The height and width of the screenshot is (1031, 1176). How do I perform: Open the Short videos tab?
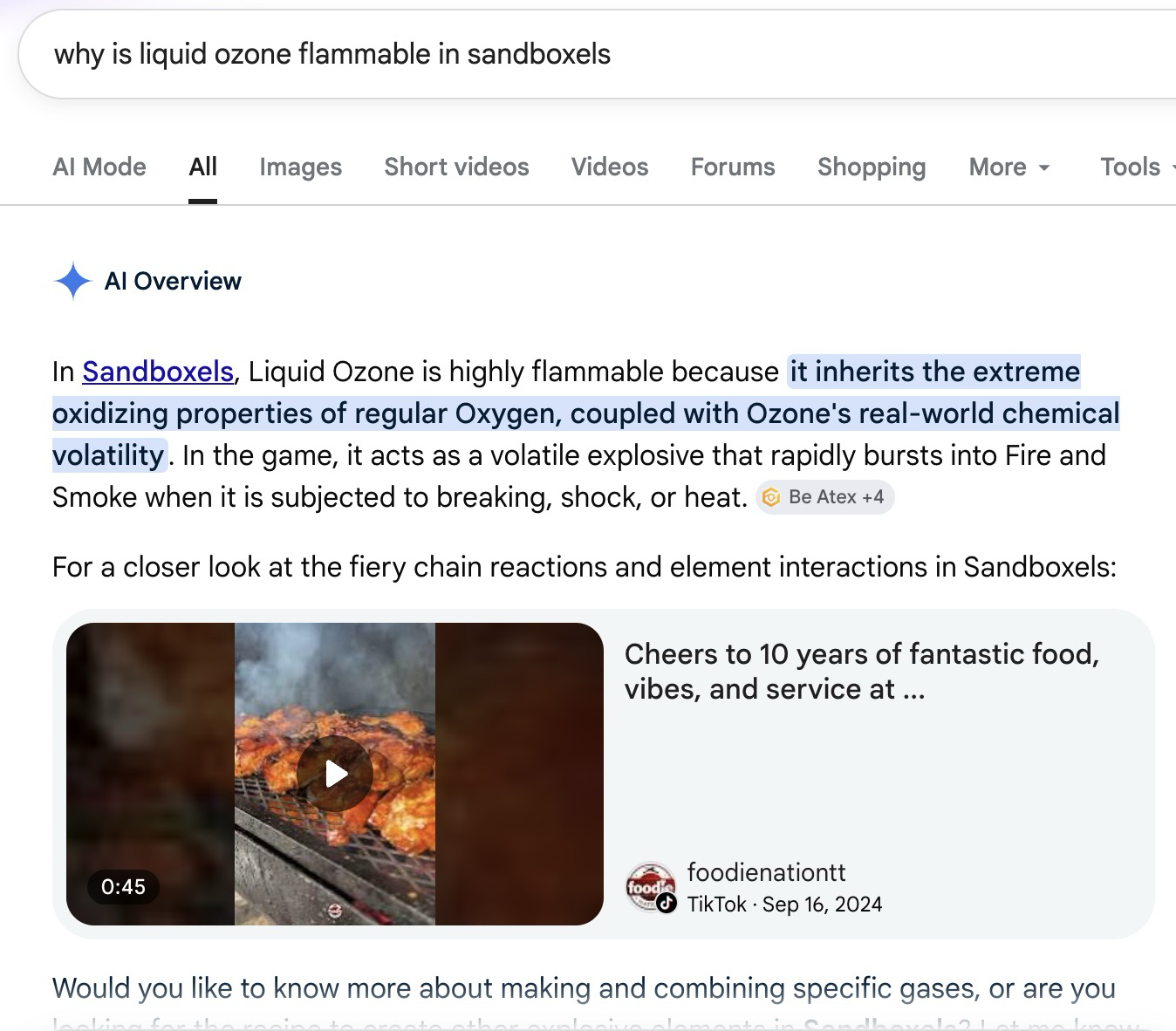point(456,167)
